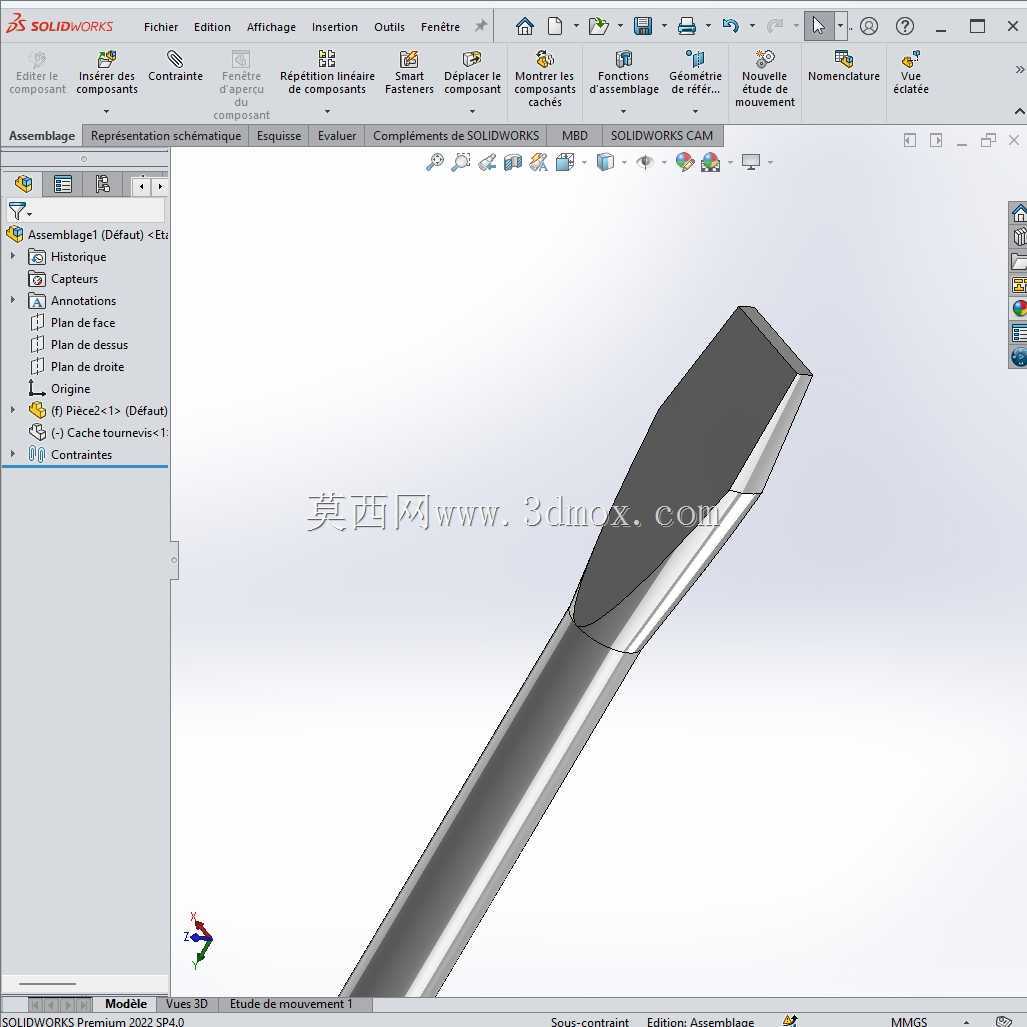Create a Vue éclatée
This screenshot has width=1027, height=1027.
coord(910,73)
